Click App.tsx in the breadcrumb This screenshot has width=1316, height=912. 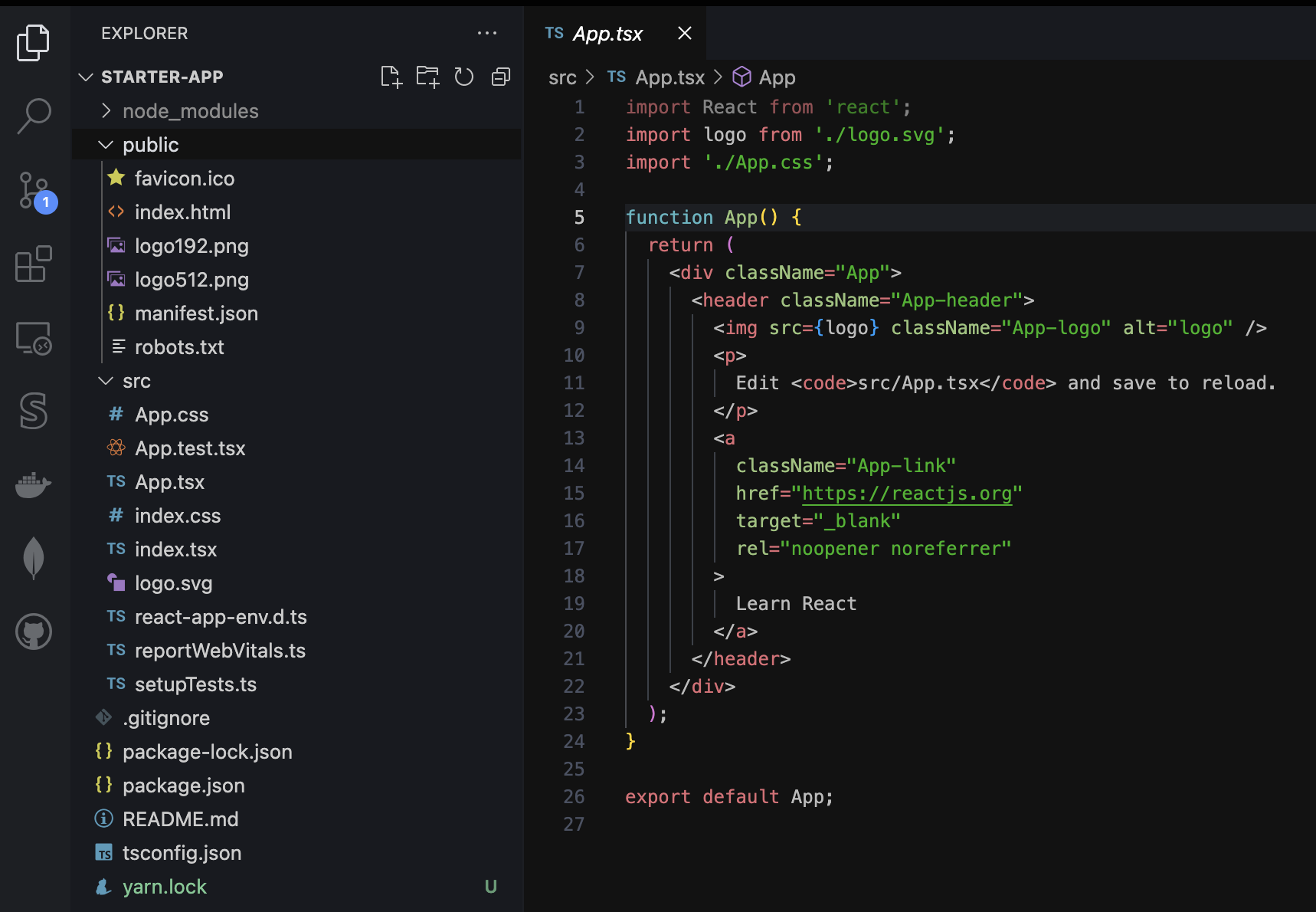point(656,77)
